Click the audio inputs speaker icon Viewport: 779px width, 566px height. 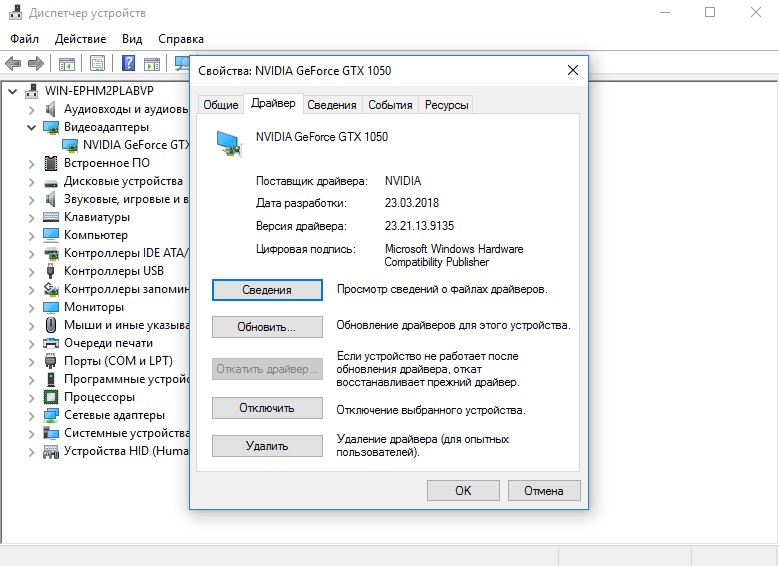[x=50, y=109]
